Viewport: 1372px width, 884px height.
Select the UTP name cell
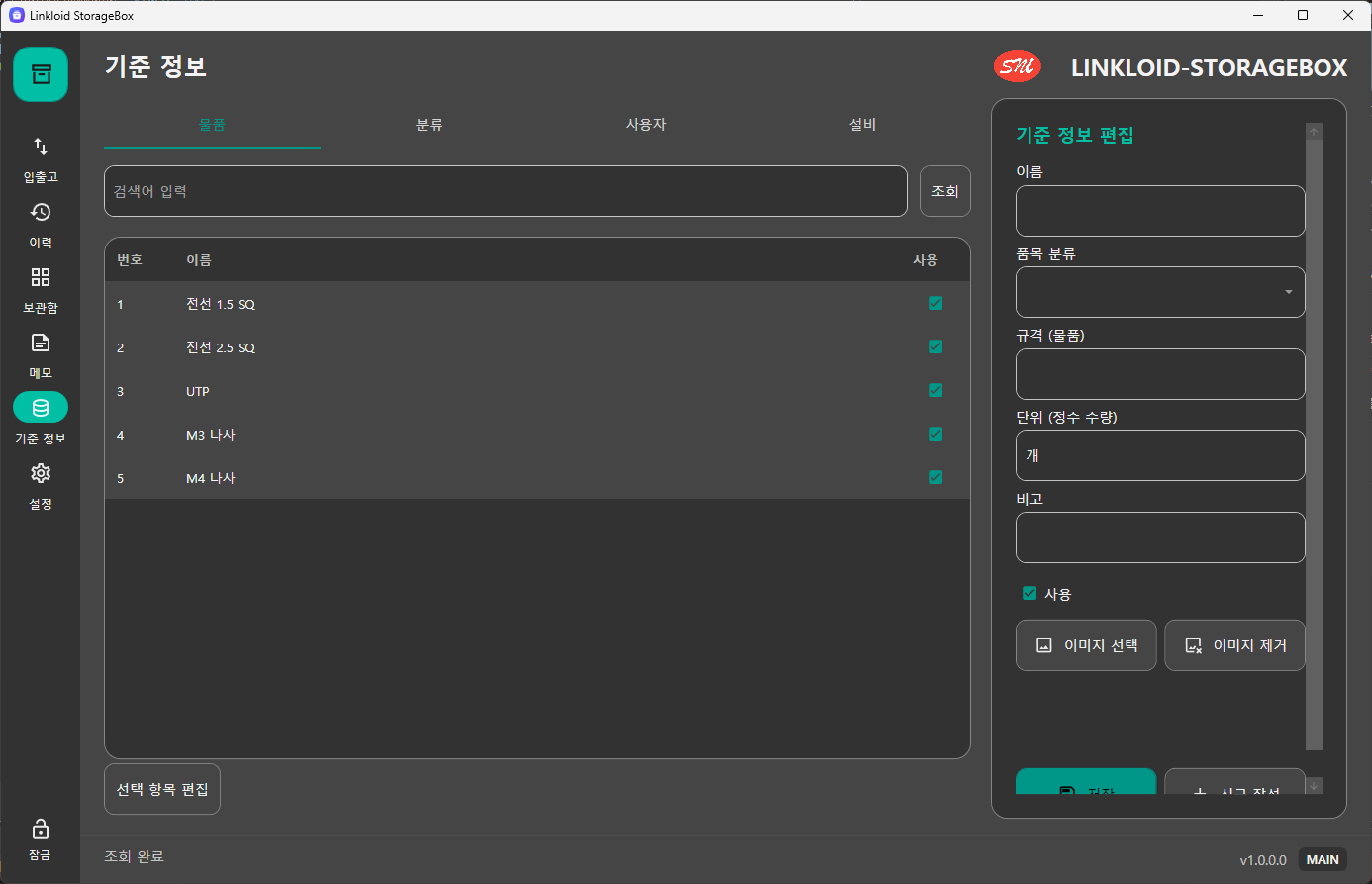click(198, 391)
